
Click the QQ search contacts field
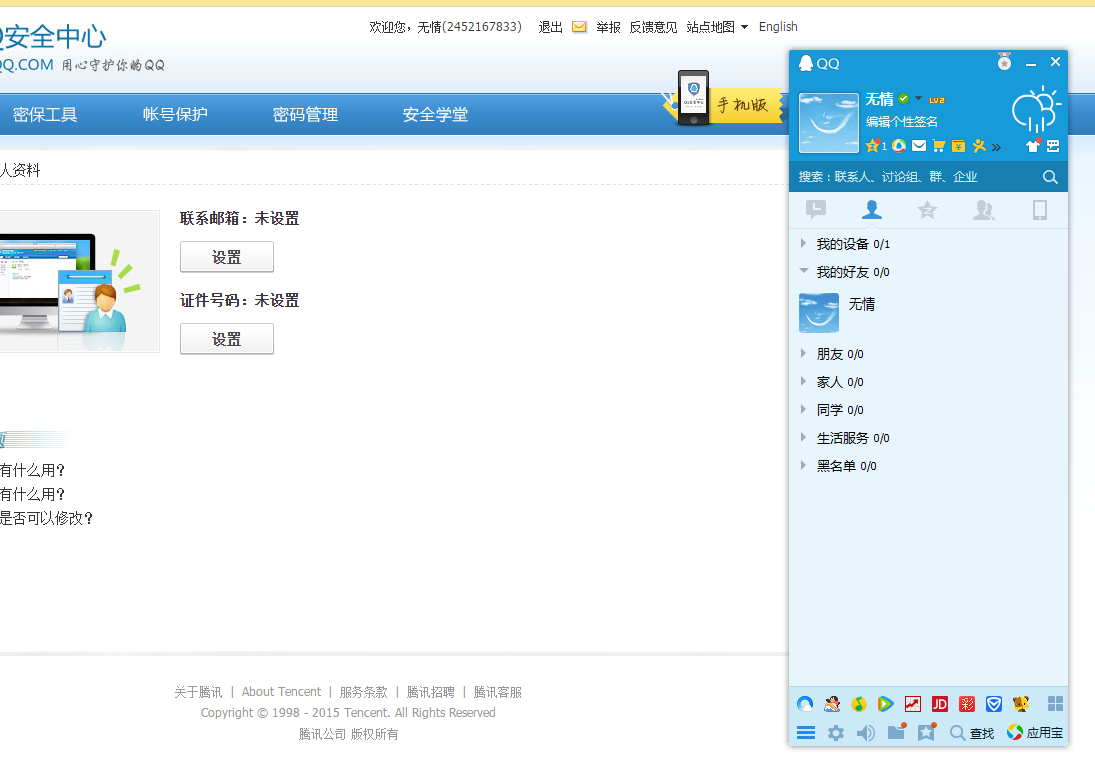(x=917, y=177)
